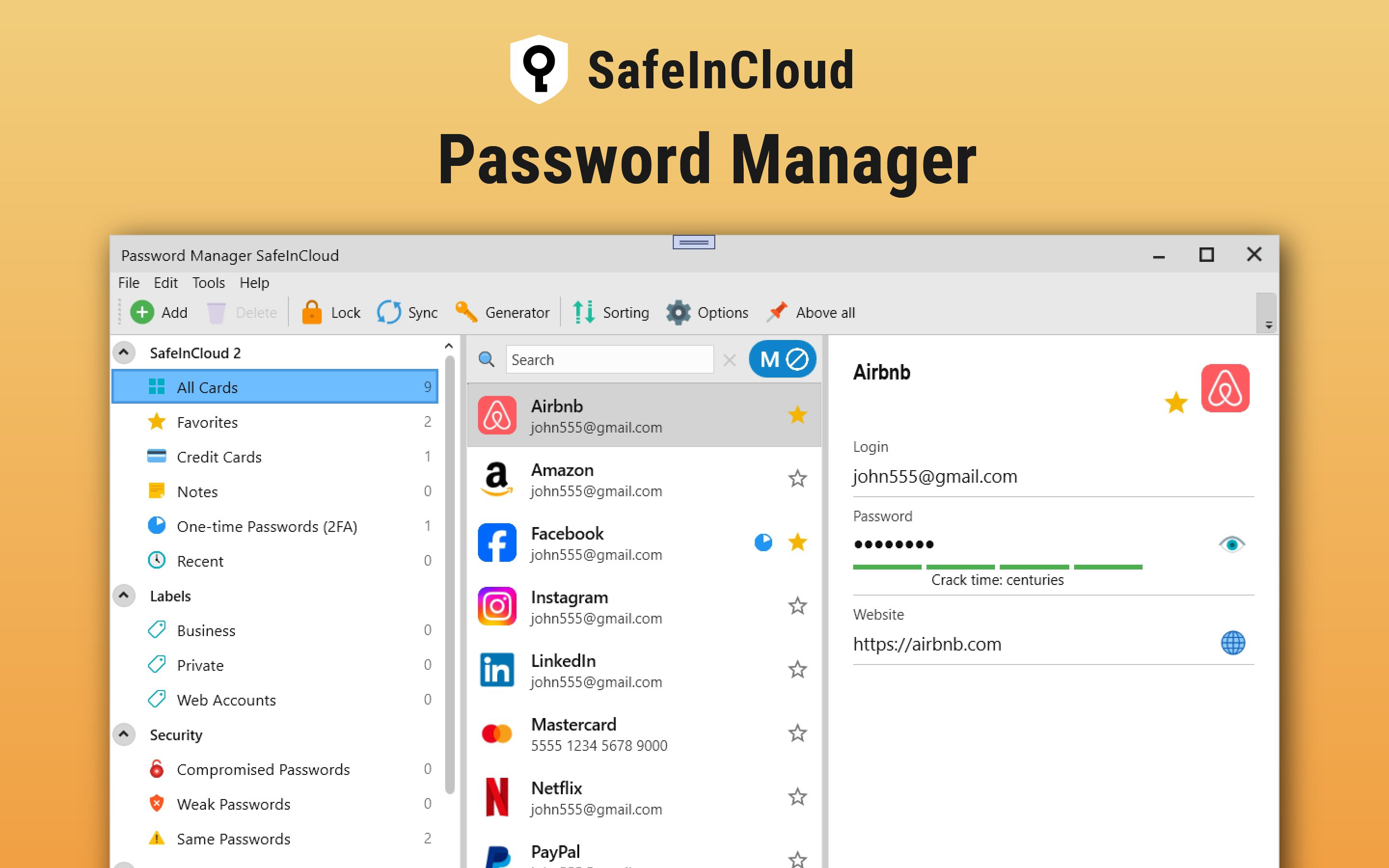This screenshot has width=1389, height=868.
Task: Collapse the Security section
Action: [x=123, y=734]
